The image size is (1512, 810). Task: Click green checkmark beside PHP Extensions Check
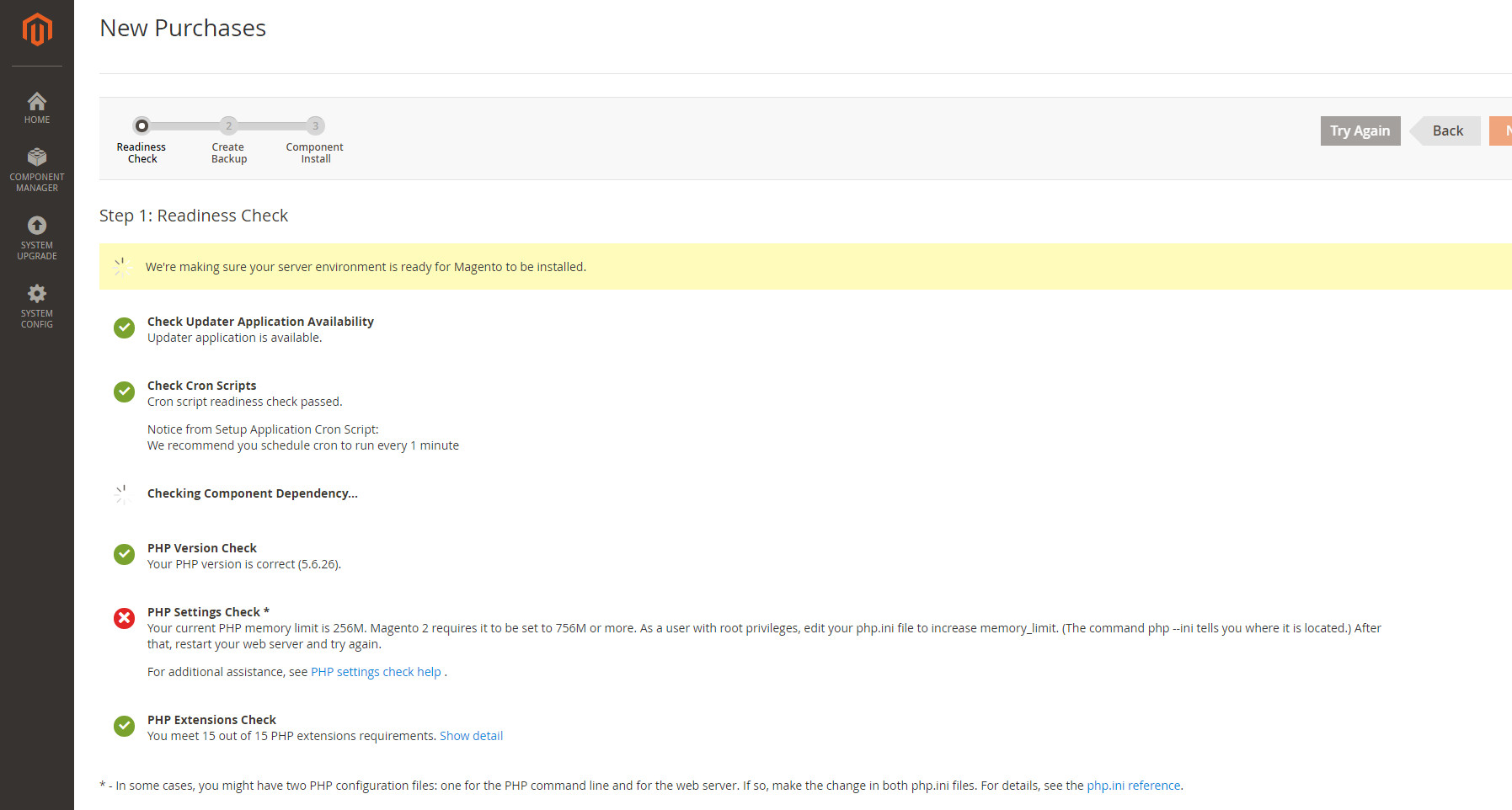[124, 726]
